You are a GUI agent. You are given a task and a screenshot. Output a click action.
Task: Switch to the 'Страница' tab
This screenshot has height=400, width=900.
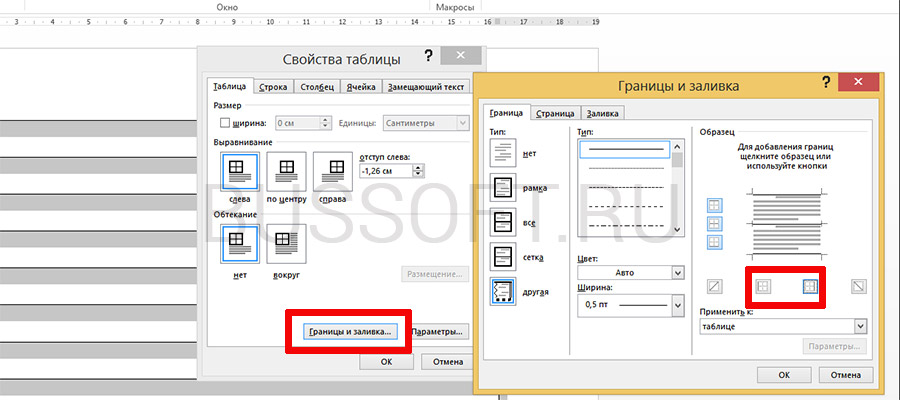pyautogui.click(x=555, y=113)
